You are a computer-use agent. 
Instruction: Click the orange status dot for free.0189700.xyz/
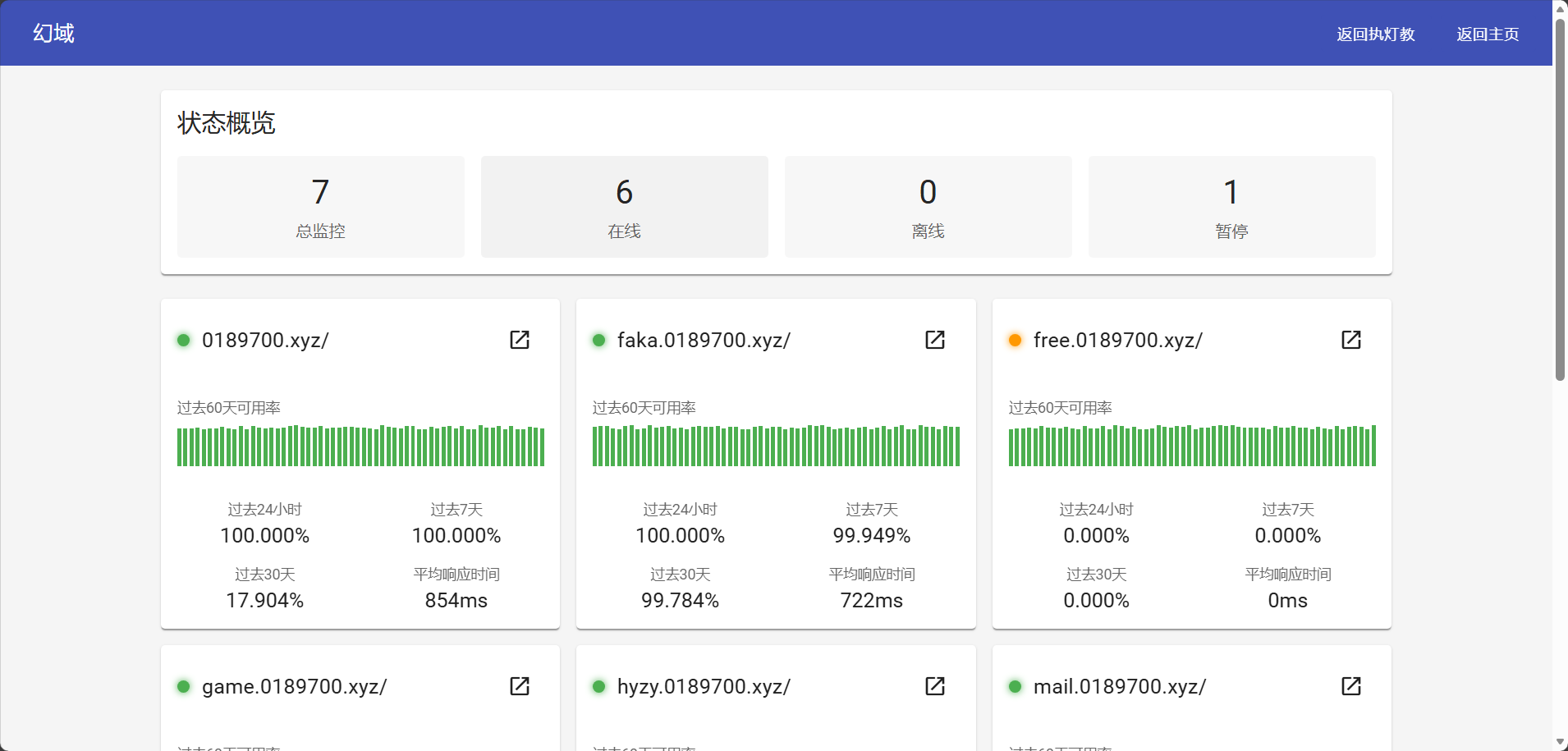tap(1016, 340)
